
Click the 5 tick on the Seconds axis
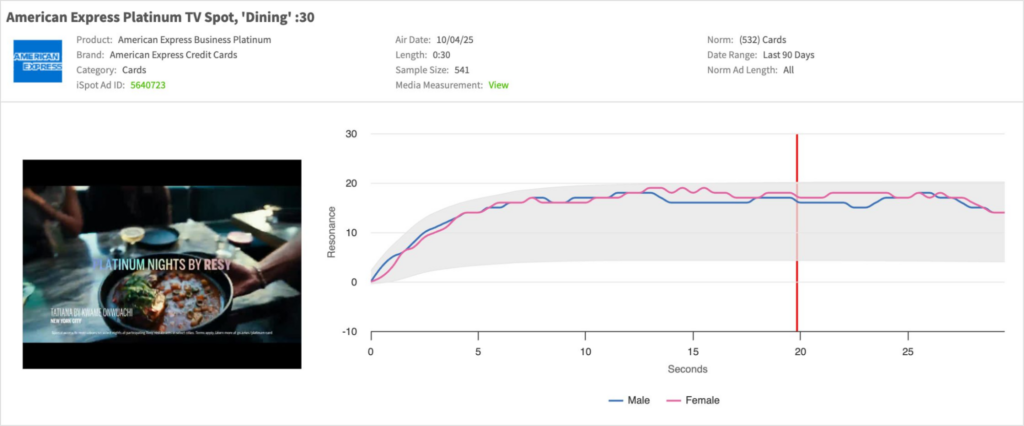(x=478, y=352)
